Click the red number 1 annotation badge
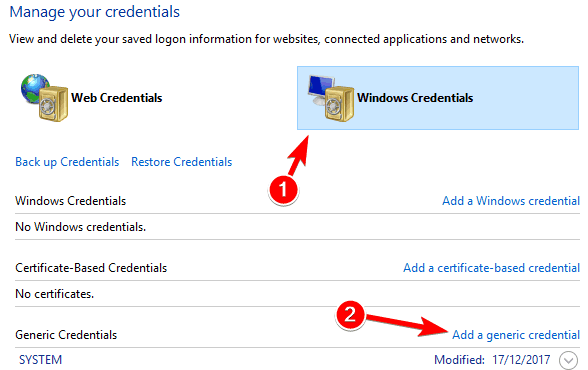 click(284, 189)
